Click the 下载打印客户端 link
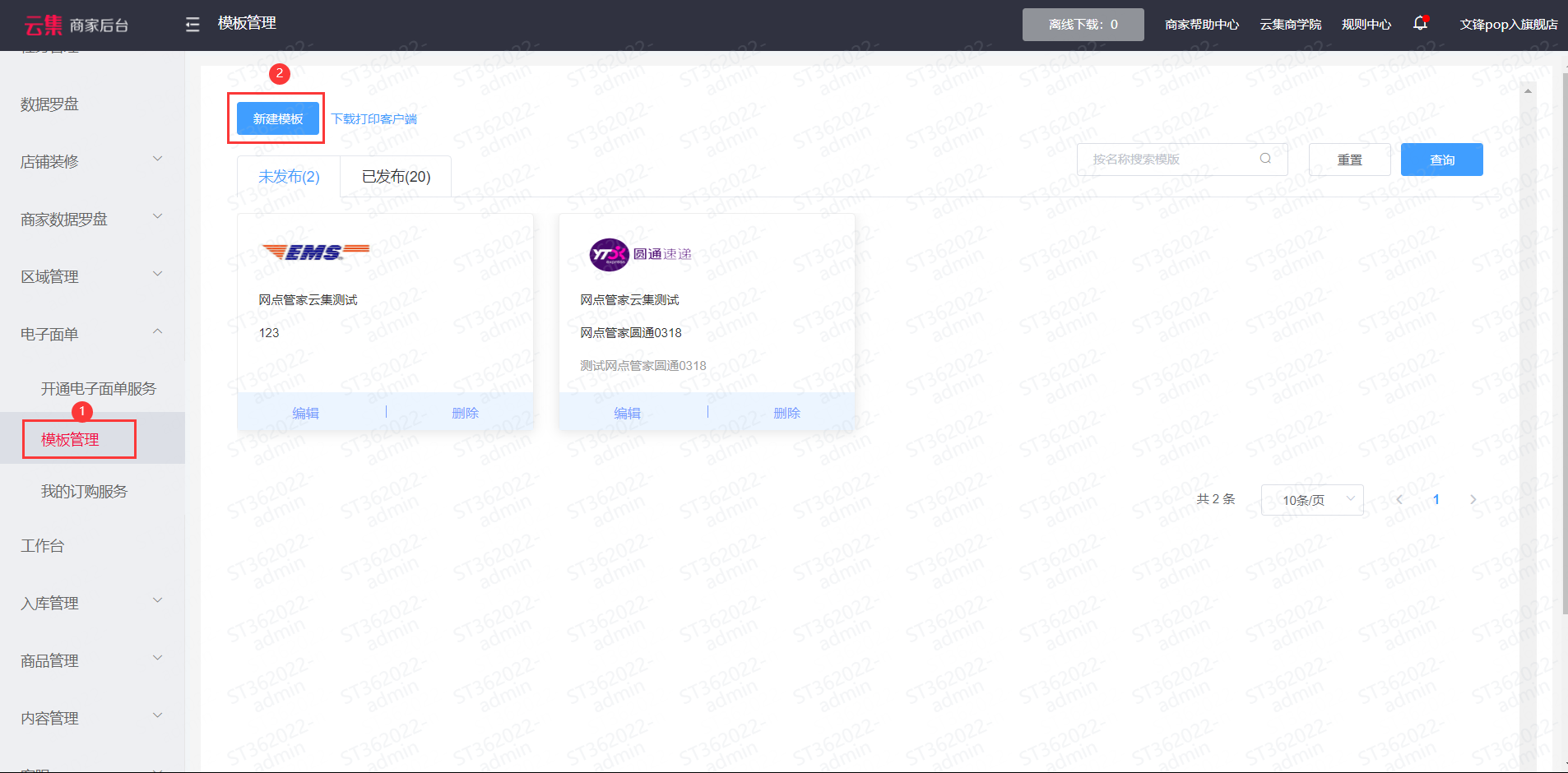 pyautogui.click(x=374, y=119)
